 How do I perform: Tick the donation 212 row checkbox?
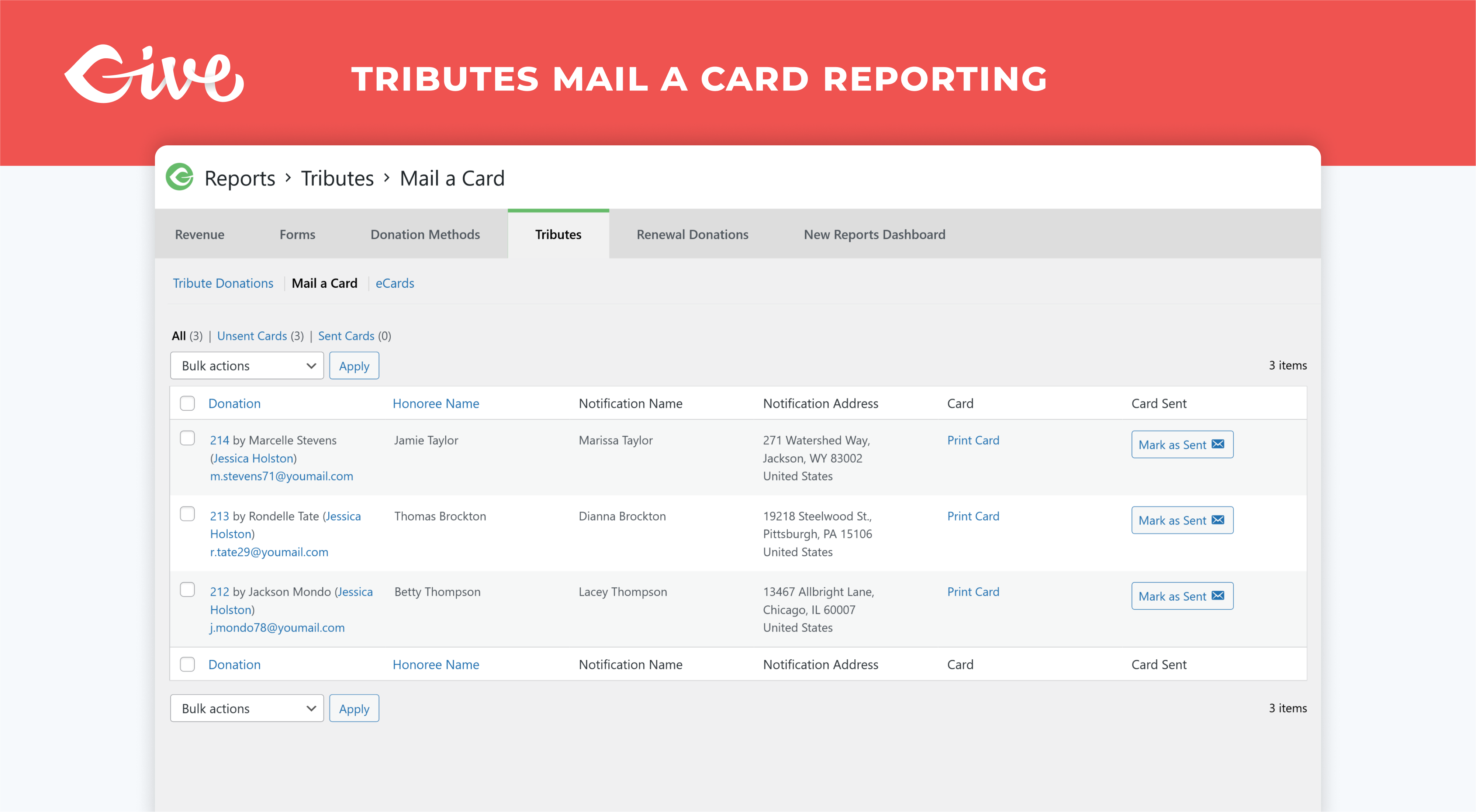[x=187, y=590]
